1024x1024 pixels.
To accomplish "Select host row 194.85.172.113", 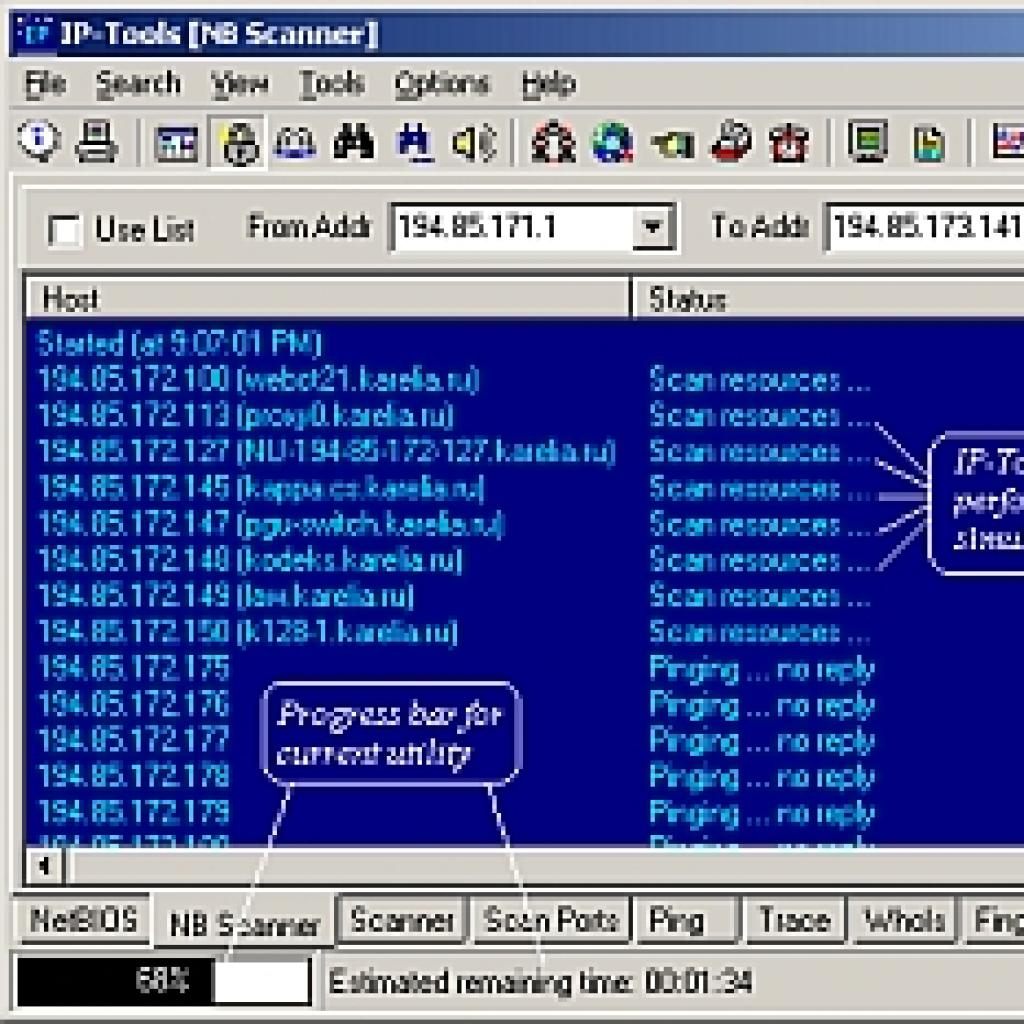I will pyautogui.click(x=246, y=415).
